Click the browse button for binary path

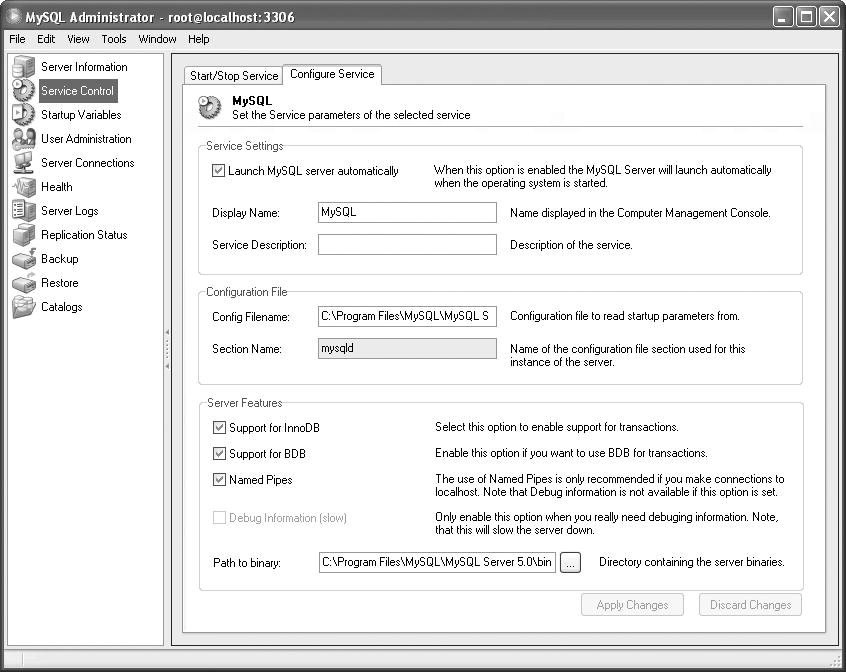[570, 563]
